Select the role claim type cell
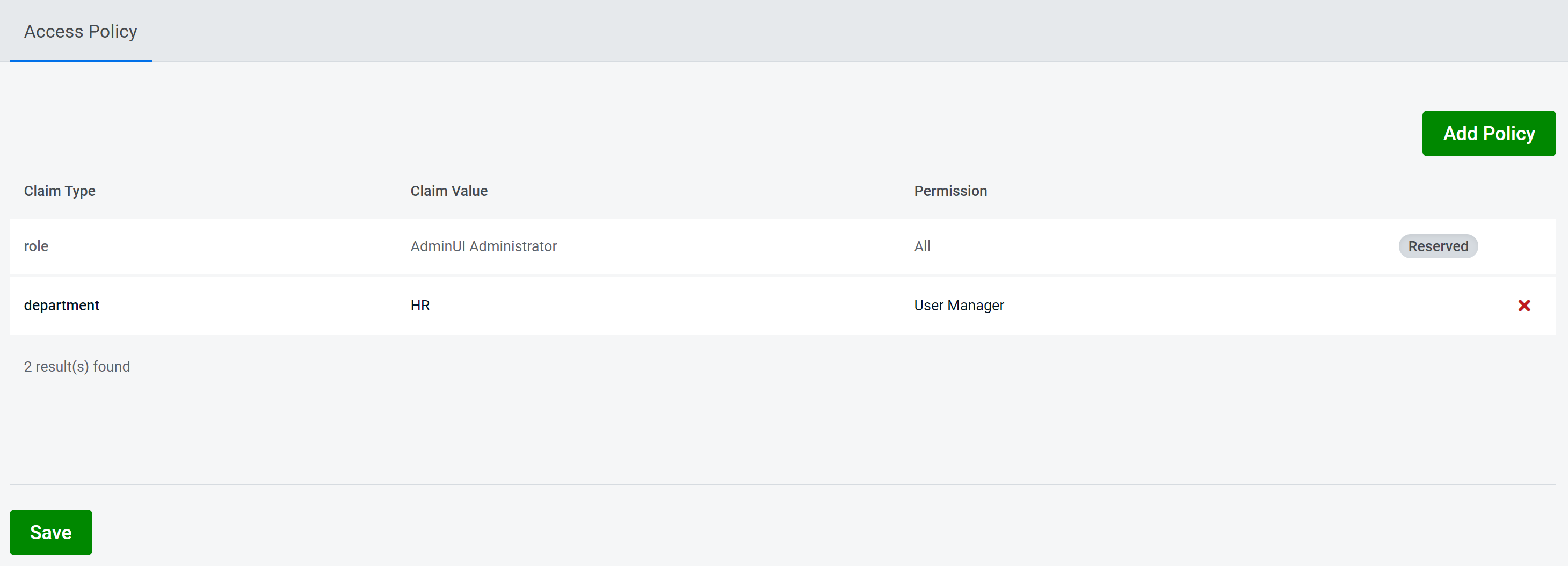Image resolution: width=1568 pixels, height=566 pixels. tap(36, 246)
